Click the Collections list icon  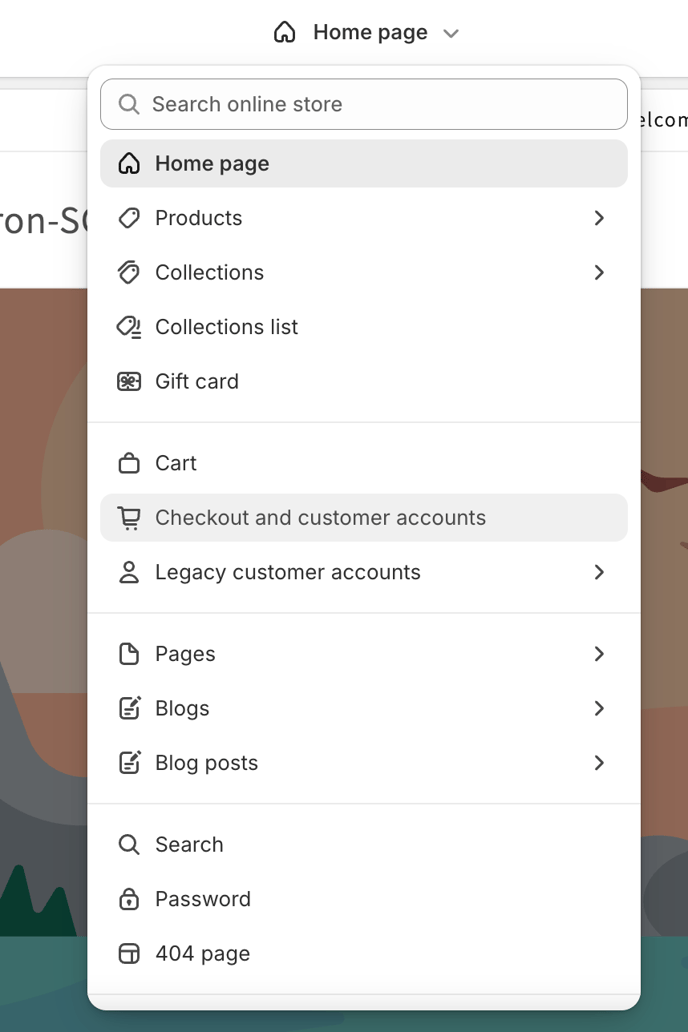[129, 327]
